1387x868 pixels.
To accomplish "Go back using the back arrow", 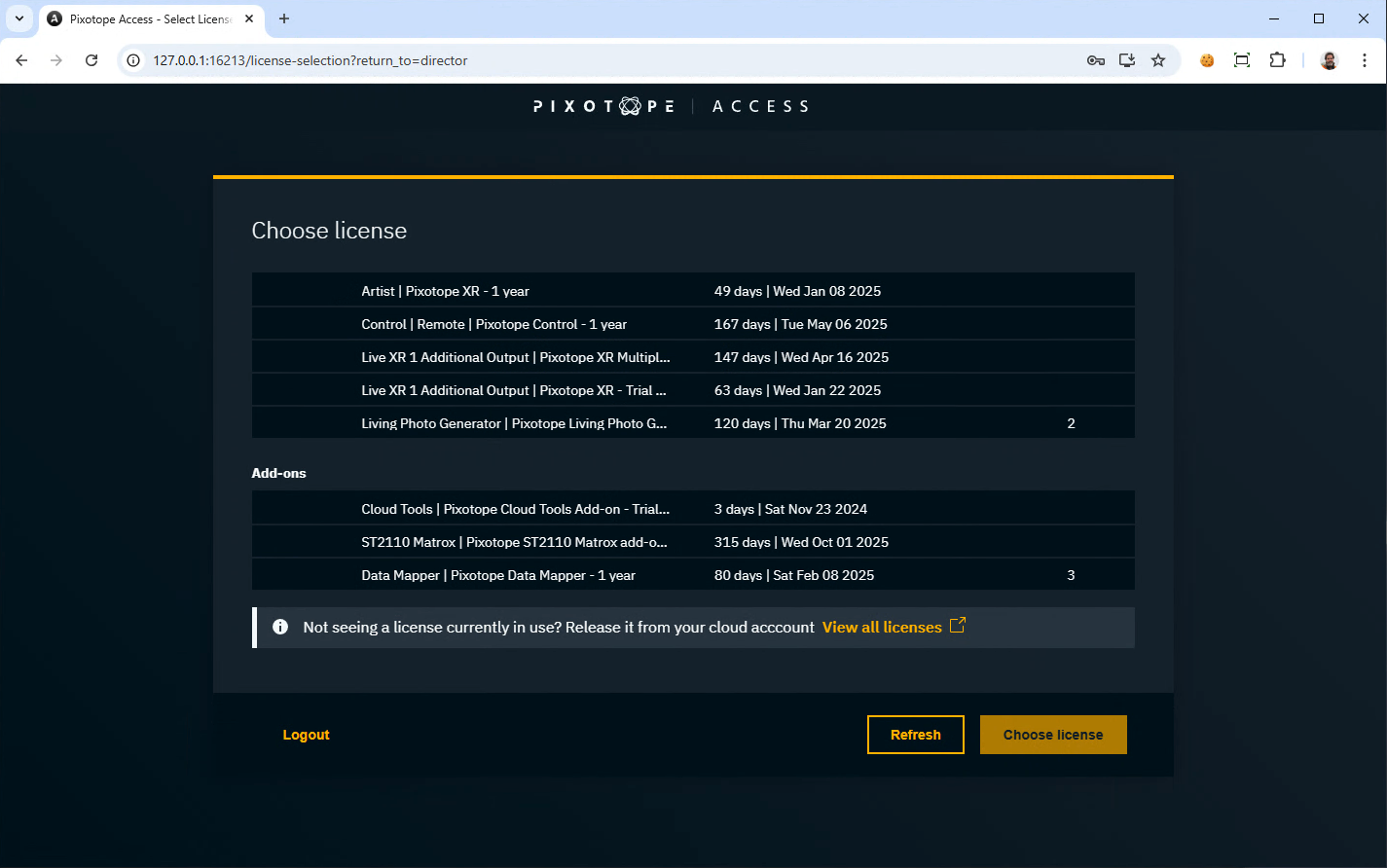I will pyautogui.click(x=21, y=59).
